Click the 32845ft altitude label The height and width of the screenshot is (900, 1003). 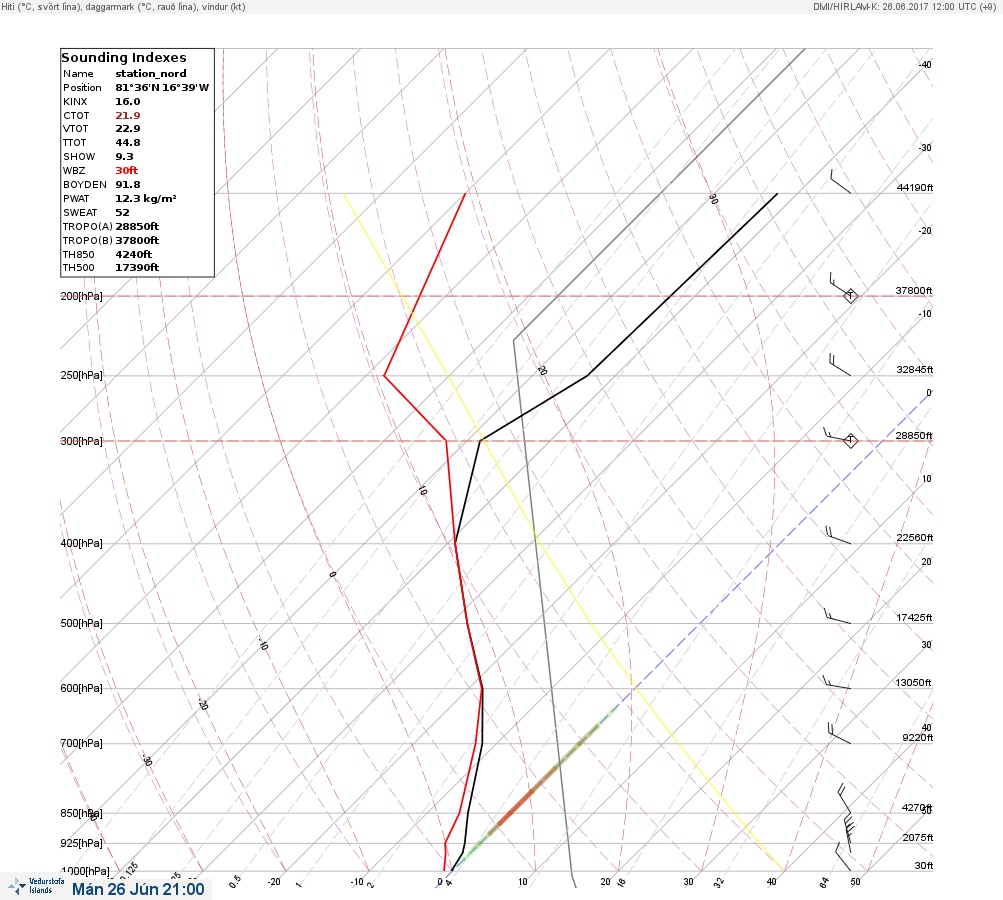pos(915,370)
